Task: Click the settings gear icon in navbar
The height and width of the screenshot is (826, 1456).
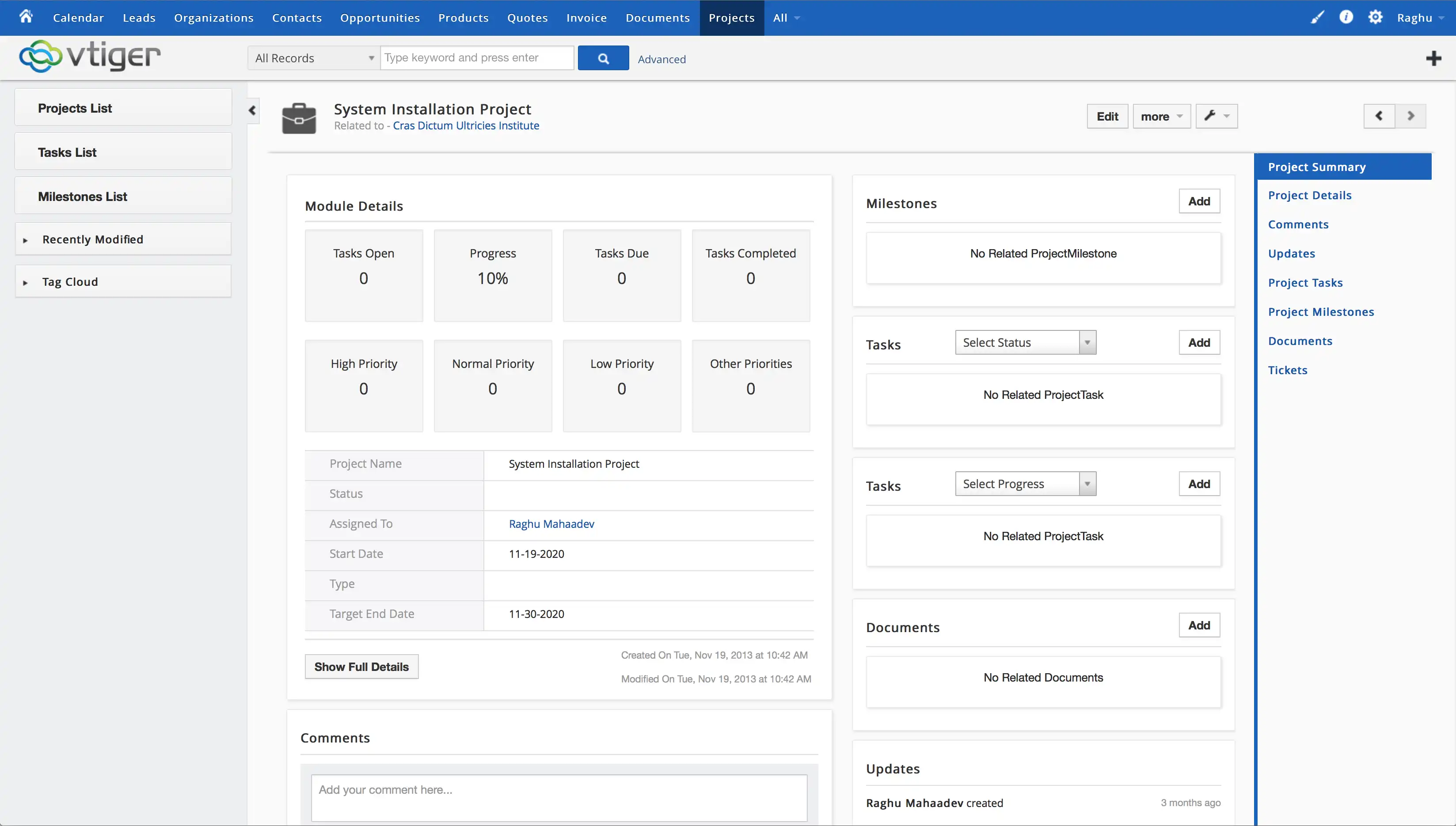Action: coord(1377,17)
